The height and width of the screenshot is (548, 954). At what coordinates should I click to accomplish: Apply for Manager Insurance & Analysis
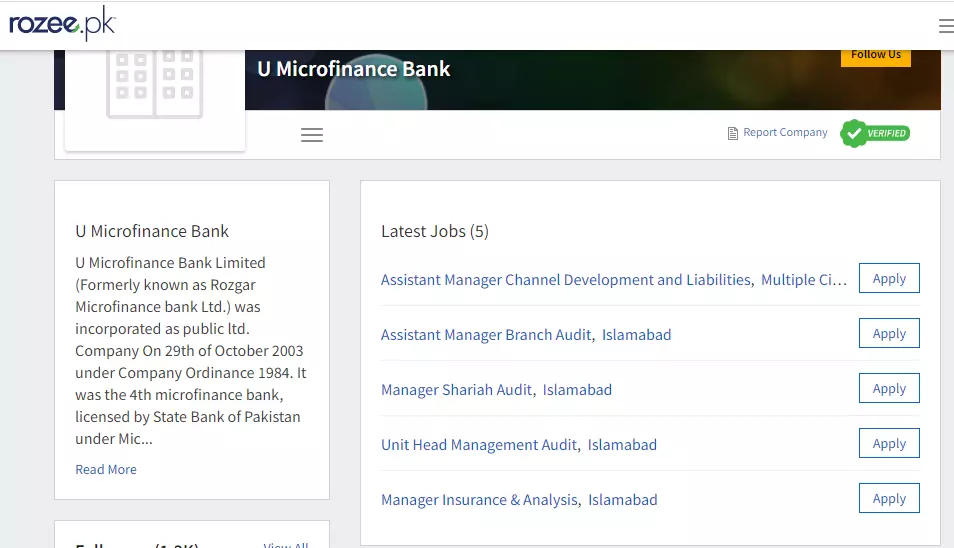pyautogui.click(x=889, y=498)
